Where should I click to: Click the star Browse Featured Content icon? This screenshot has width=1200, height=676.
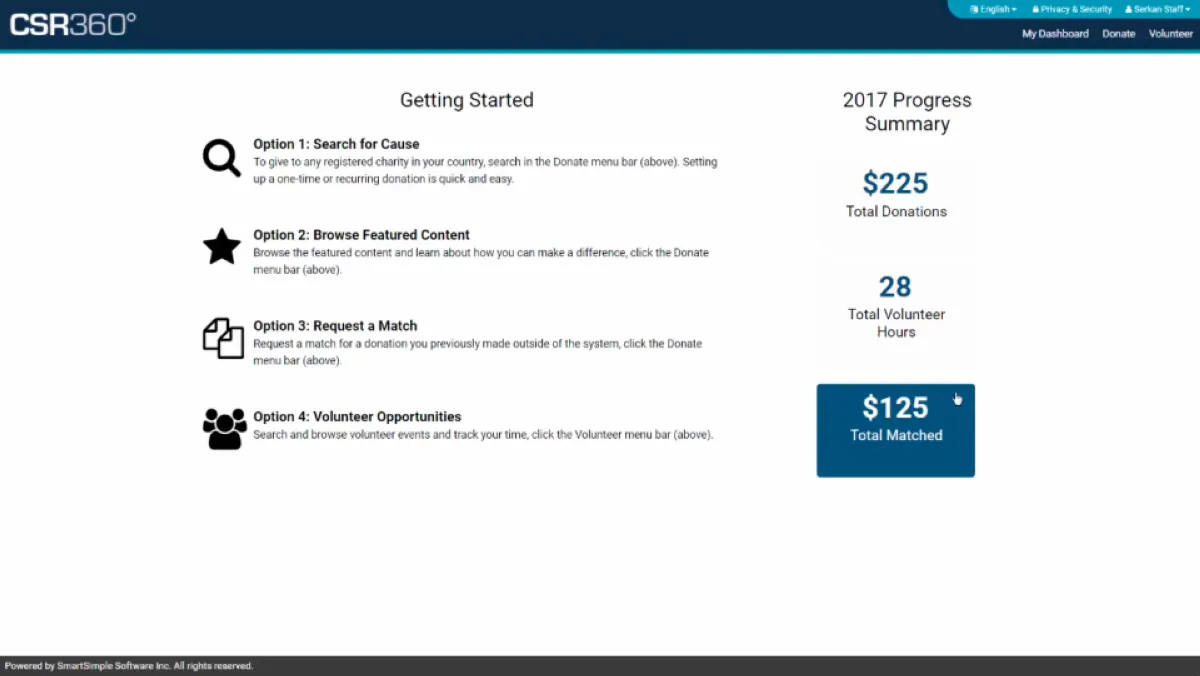coord(222,246)
